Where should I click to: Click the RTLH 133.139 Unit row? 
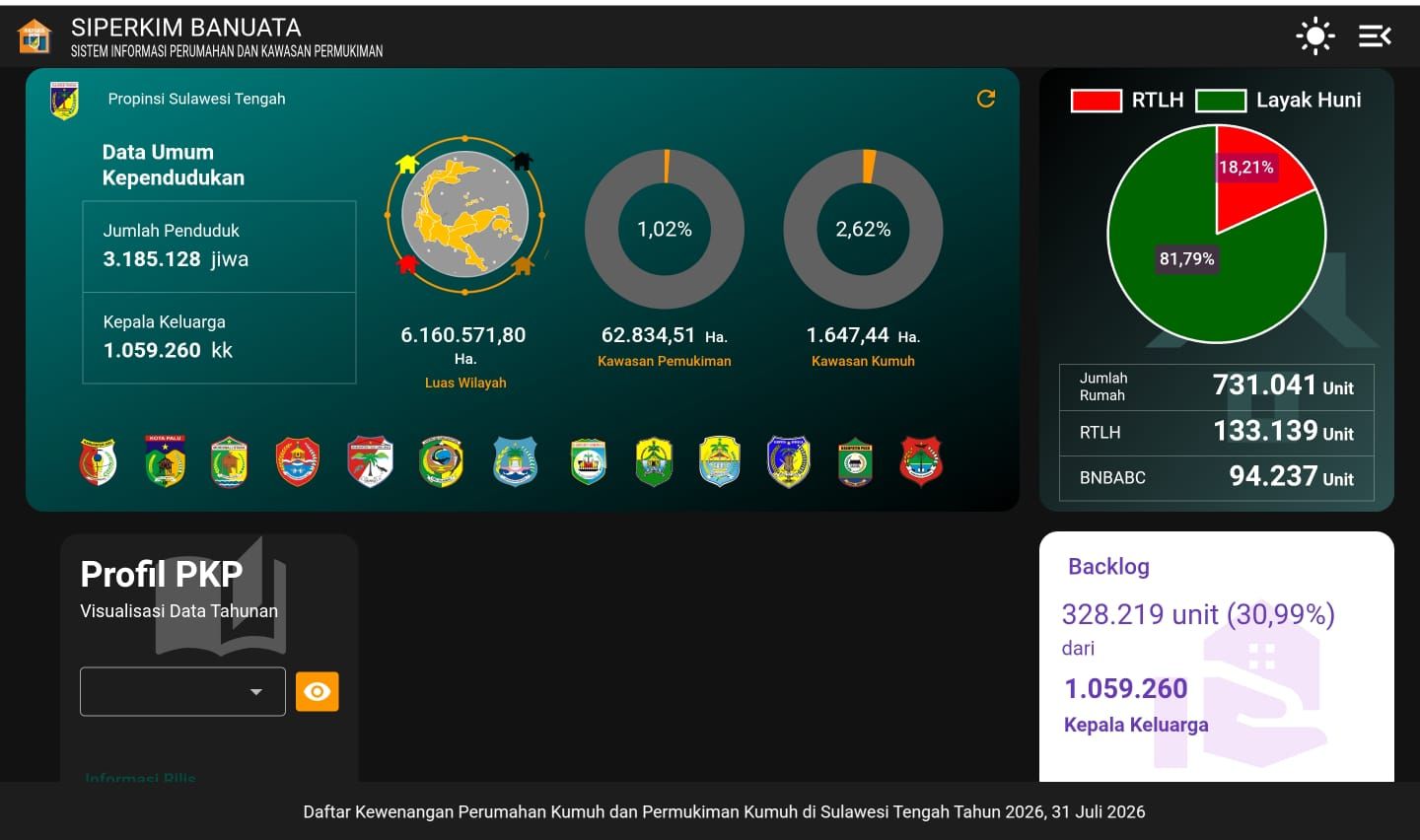[1217, 433]
